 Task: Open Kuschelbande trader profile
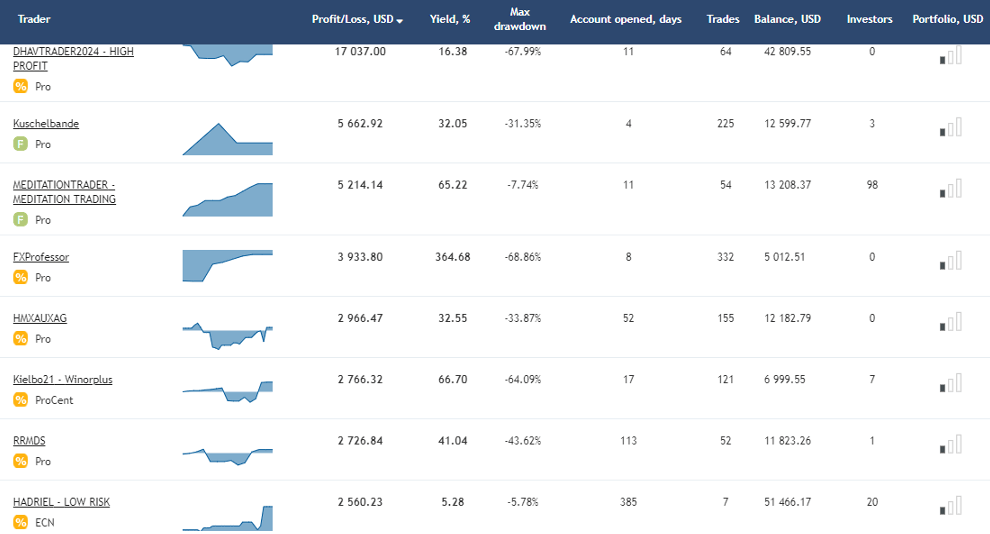coord(46,124)
